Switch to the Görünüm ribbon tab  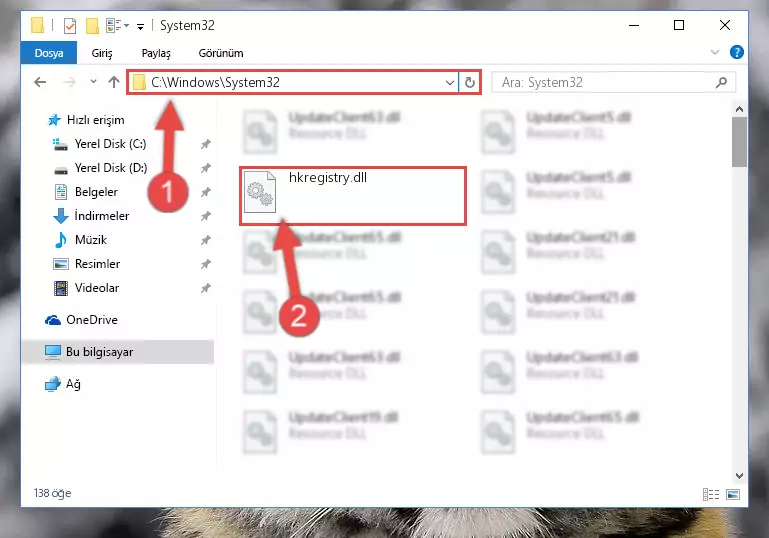221,53
